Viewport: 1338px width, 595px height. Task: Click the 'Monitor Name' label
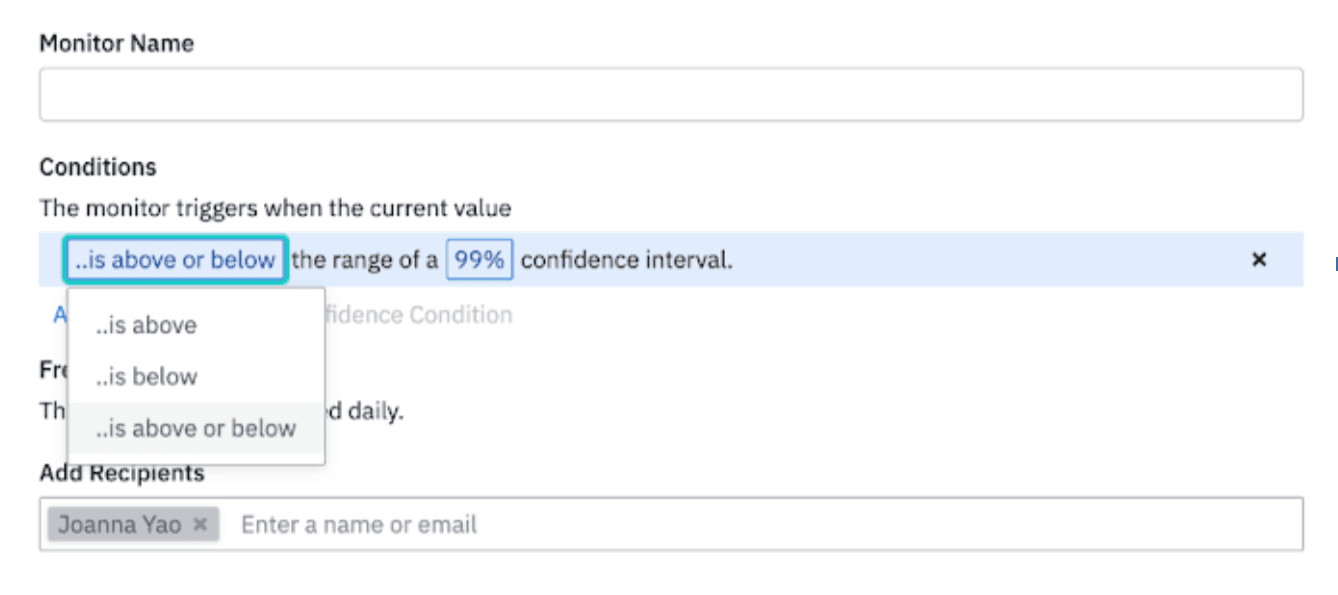click(116, 44)
